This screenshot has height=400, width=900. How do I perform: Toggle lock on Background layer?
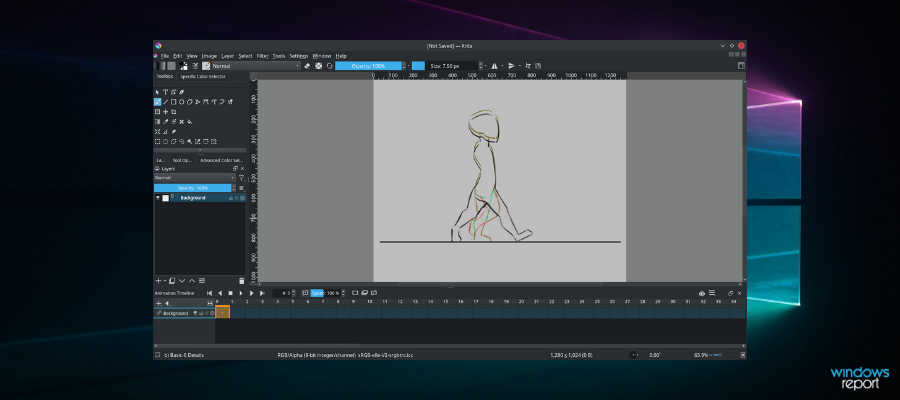(231, 198)
